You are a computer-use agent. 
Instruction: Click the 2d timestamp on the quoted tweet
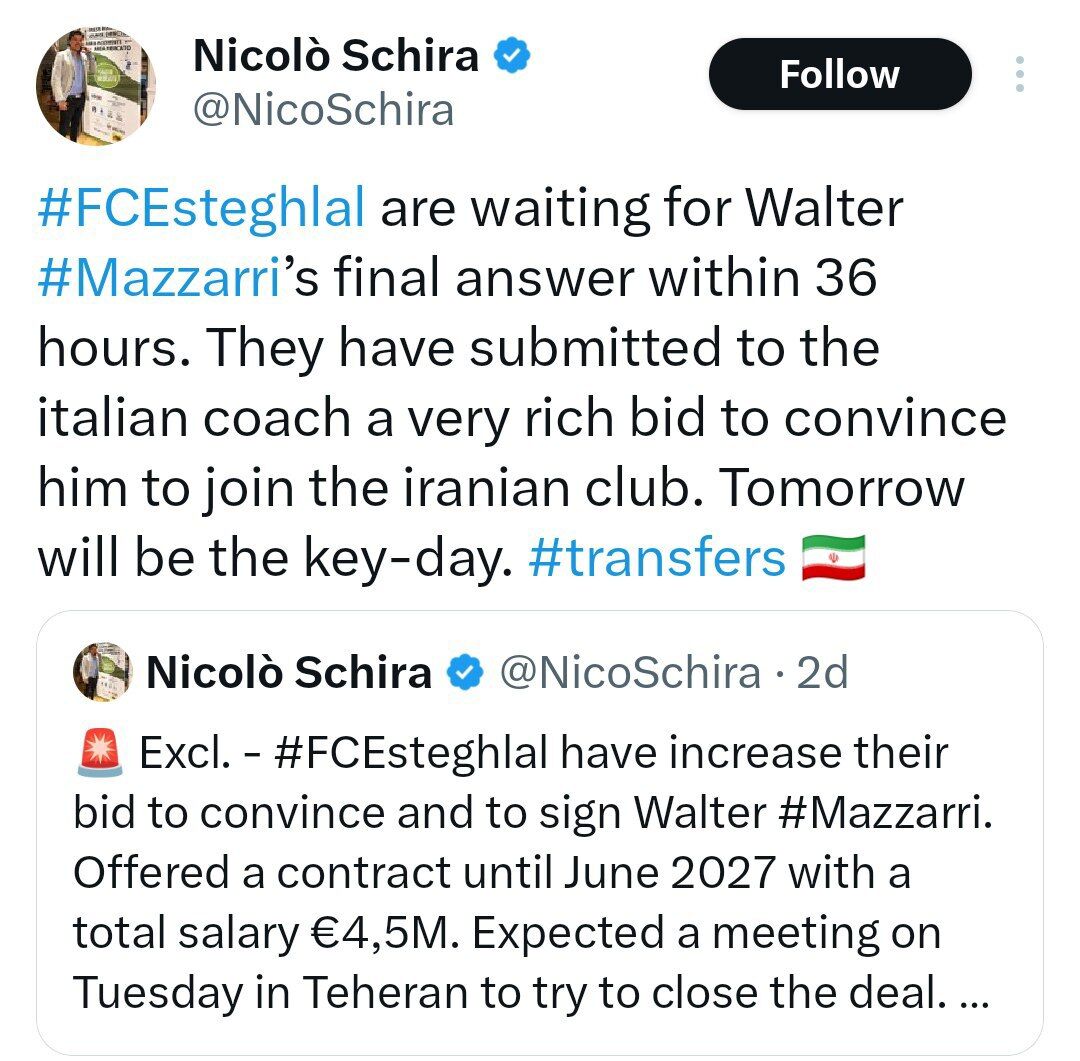tap(823, 673)
